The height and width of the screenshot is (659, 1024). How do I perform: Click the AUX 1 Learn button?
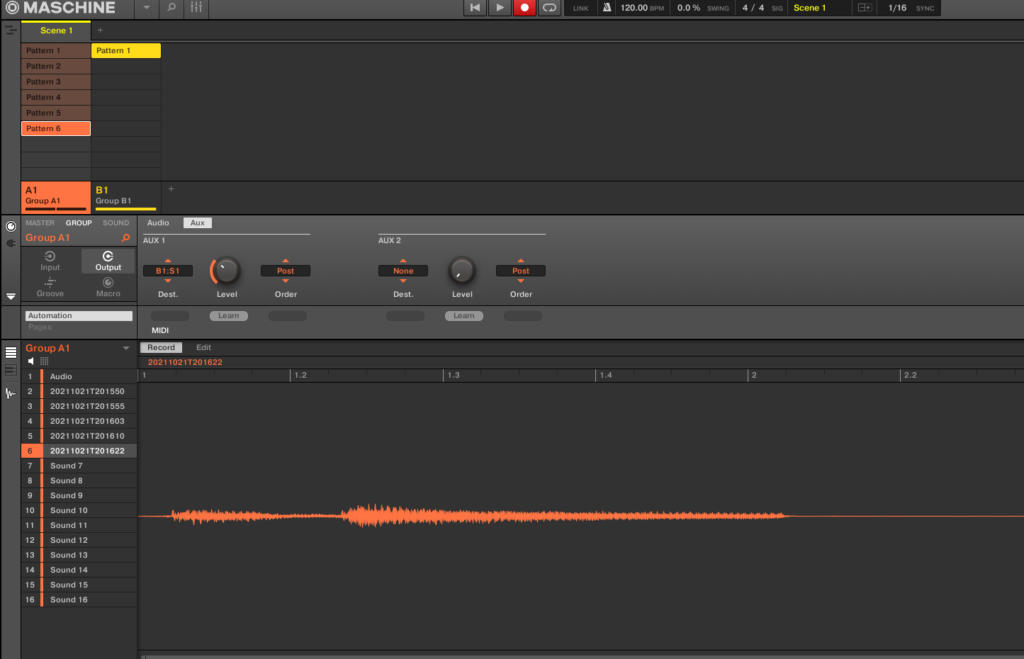tap(228, 316)
